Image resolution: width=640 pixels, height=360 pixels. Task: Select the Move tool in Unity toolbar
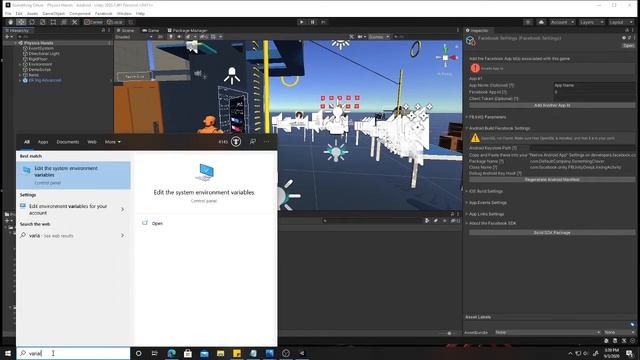(21, 22)
